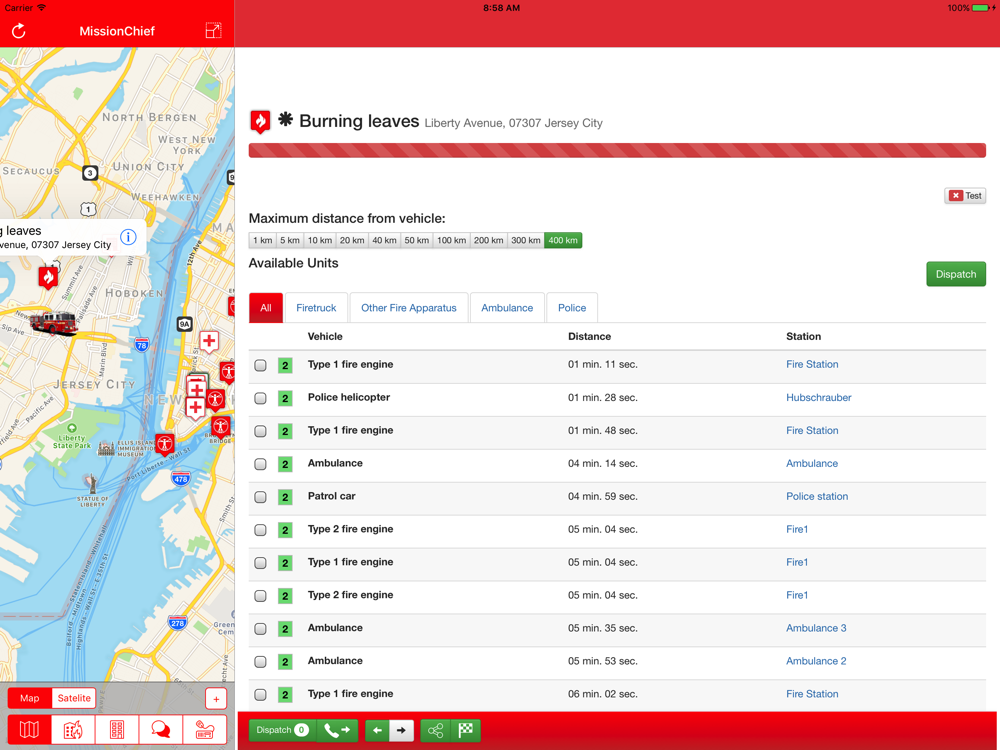Switch map to Satelite view
Image resolution: width=1000 pixels, height=750 pixels.
click(74, 698)
